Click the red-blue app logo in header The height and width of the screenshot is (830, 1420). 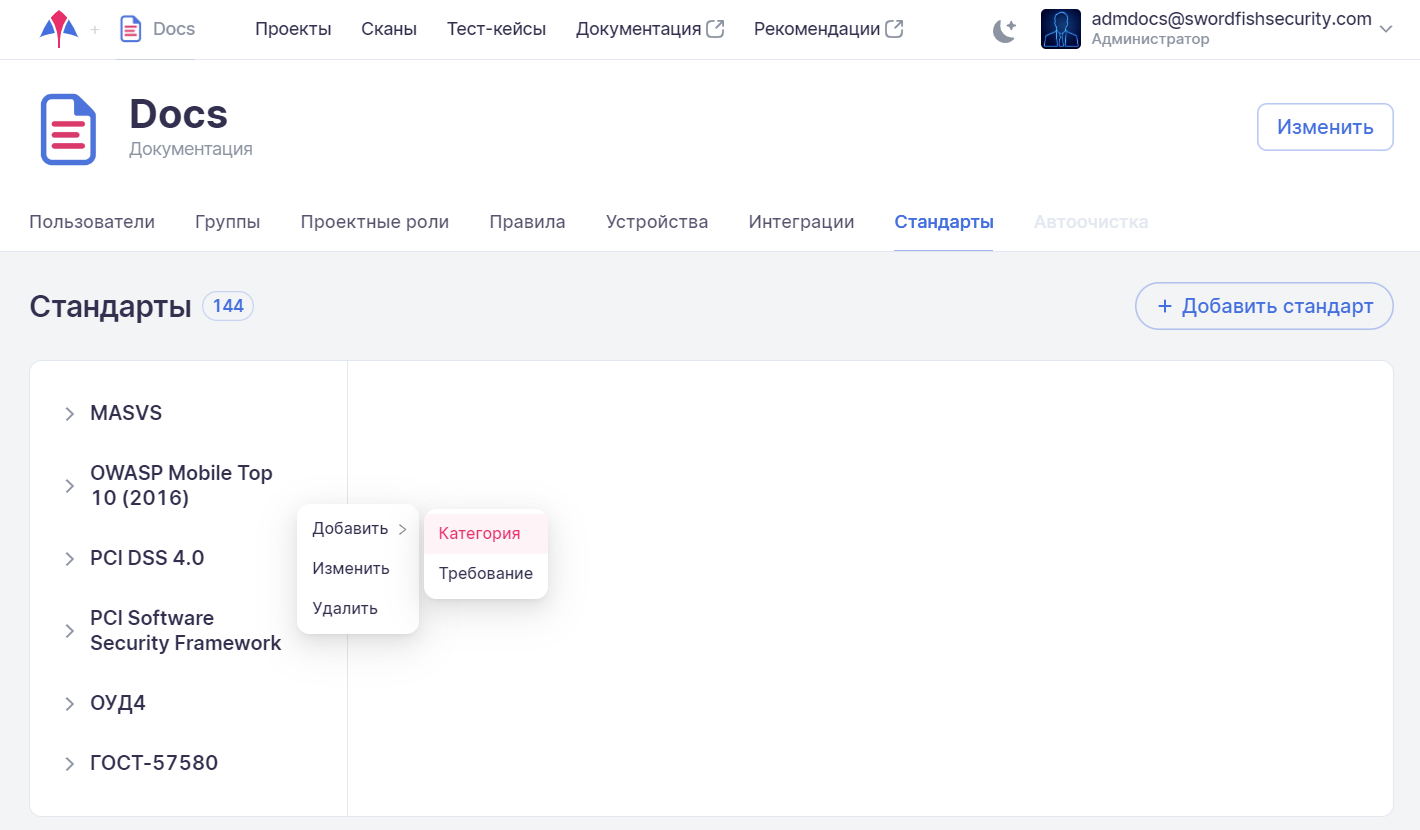(x=59, y=29)
